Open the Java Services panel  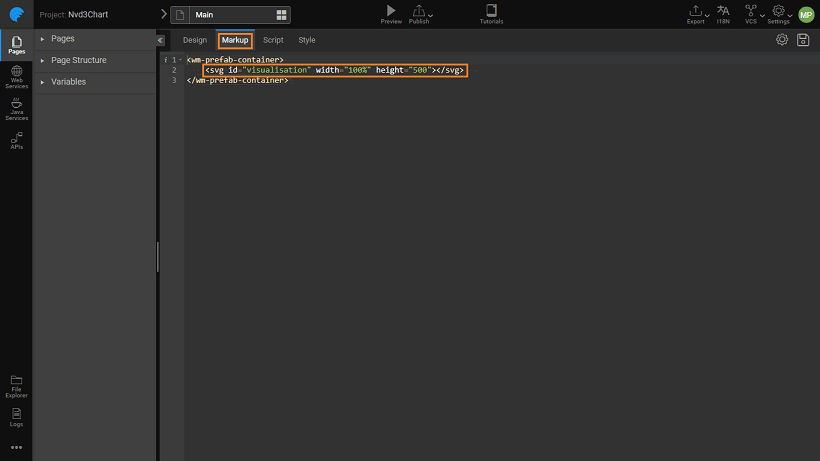16,106
